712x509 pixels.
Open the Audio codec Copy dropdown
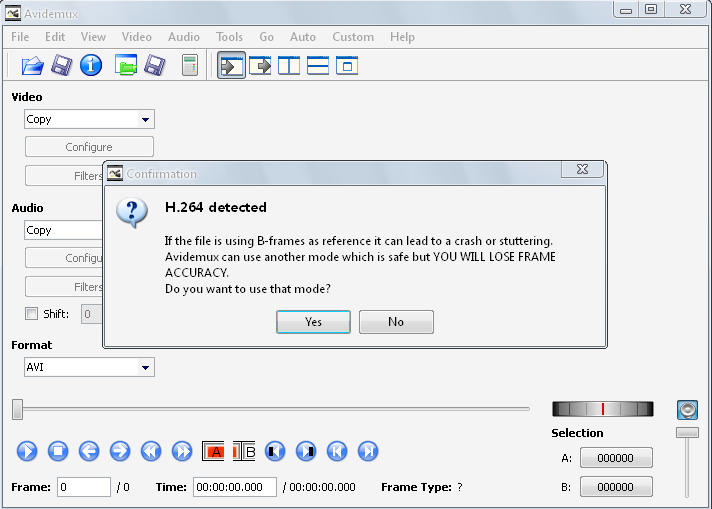[64, 230]
